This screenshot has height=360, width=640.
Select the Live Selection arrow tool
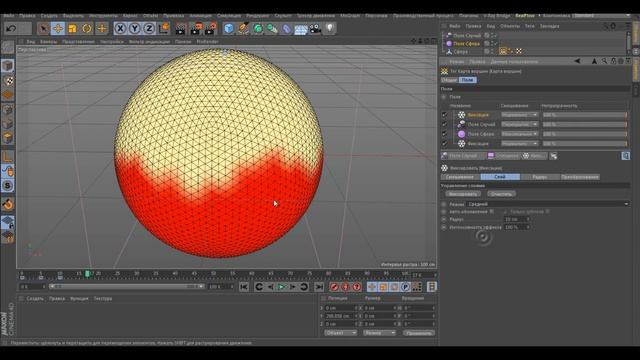coord(43,29)
